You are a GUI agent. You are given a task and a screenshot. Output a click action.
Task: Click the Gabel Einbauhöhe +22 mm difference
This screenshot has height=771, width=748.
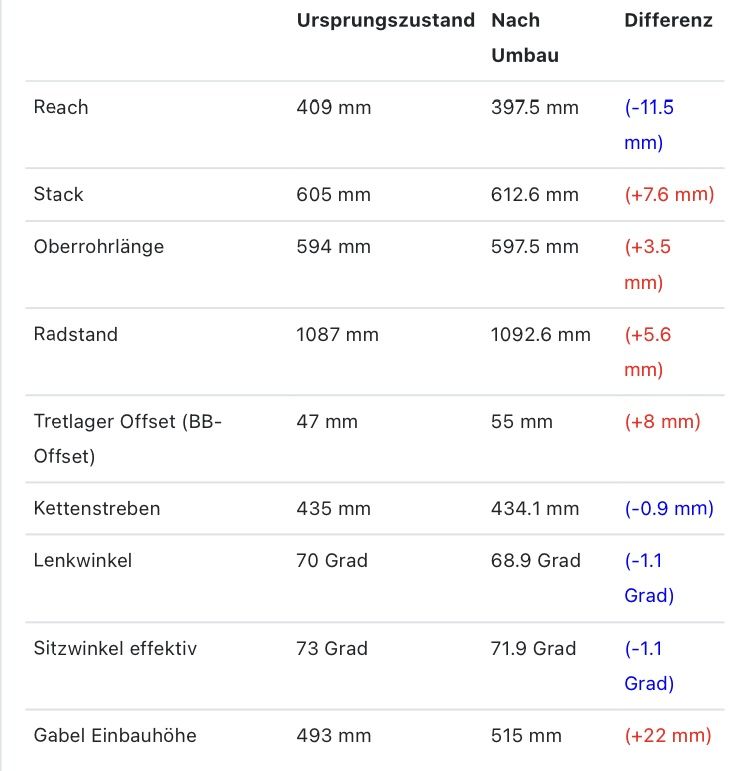pyautogui.click(x=667, y=736)
